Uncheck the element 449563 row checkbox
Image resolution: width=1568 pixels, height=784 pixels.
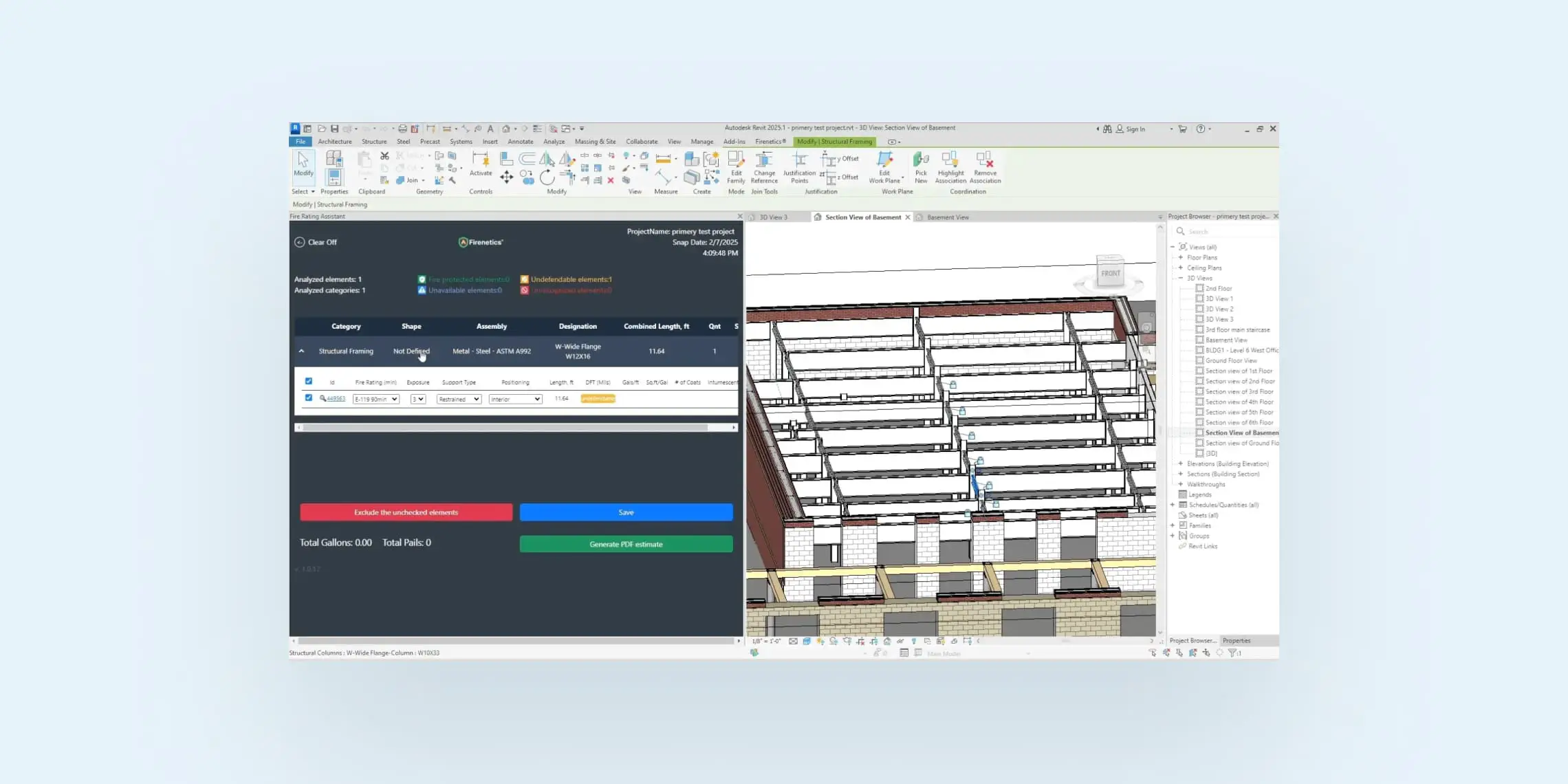pyautogui.click(x=308, y=398)
